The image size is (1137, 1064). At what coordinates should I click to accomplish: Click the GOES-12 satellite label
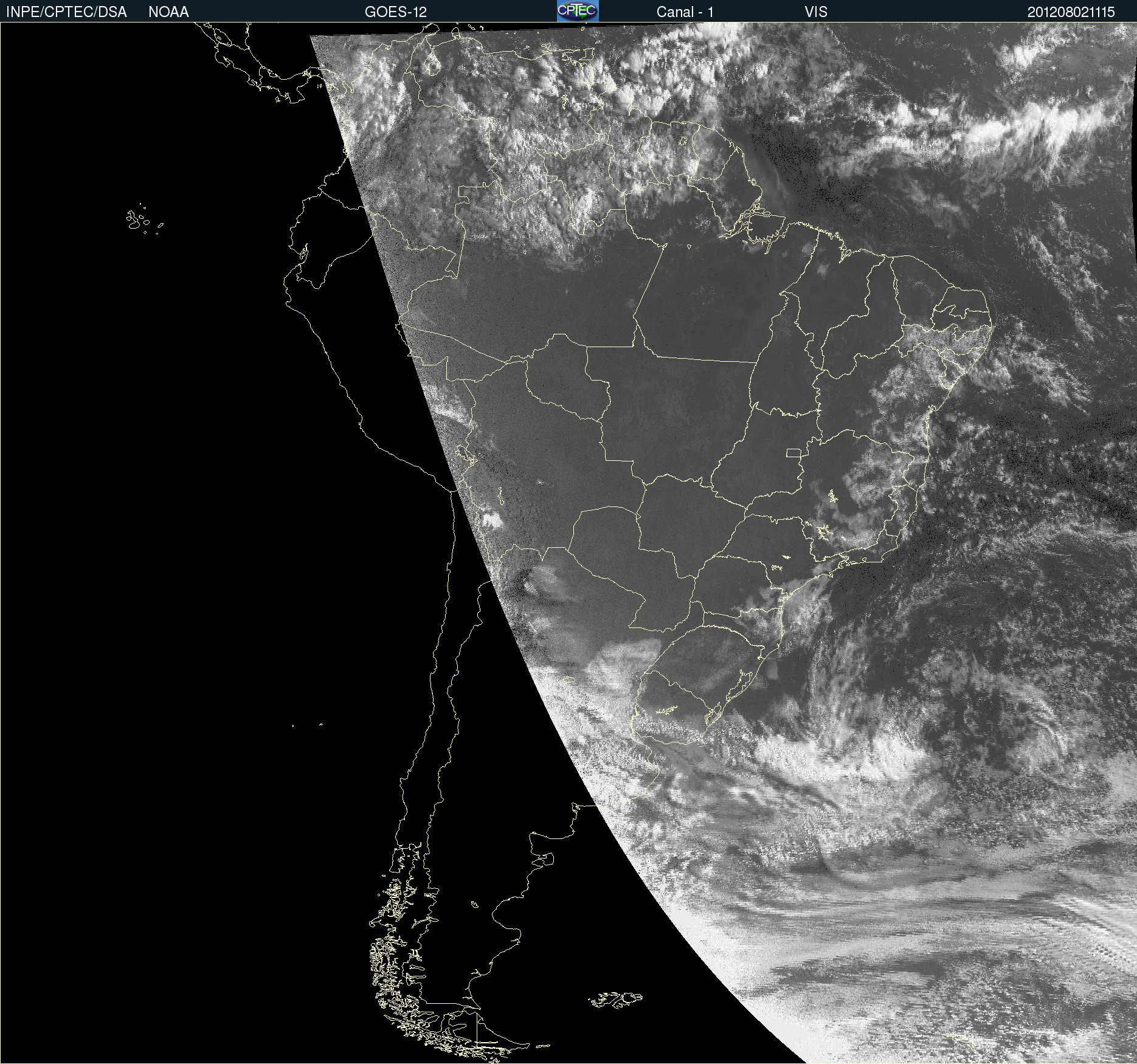pyautogui.click(x=396, y=12)
